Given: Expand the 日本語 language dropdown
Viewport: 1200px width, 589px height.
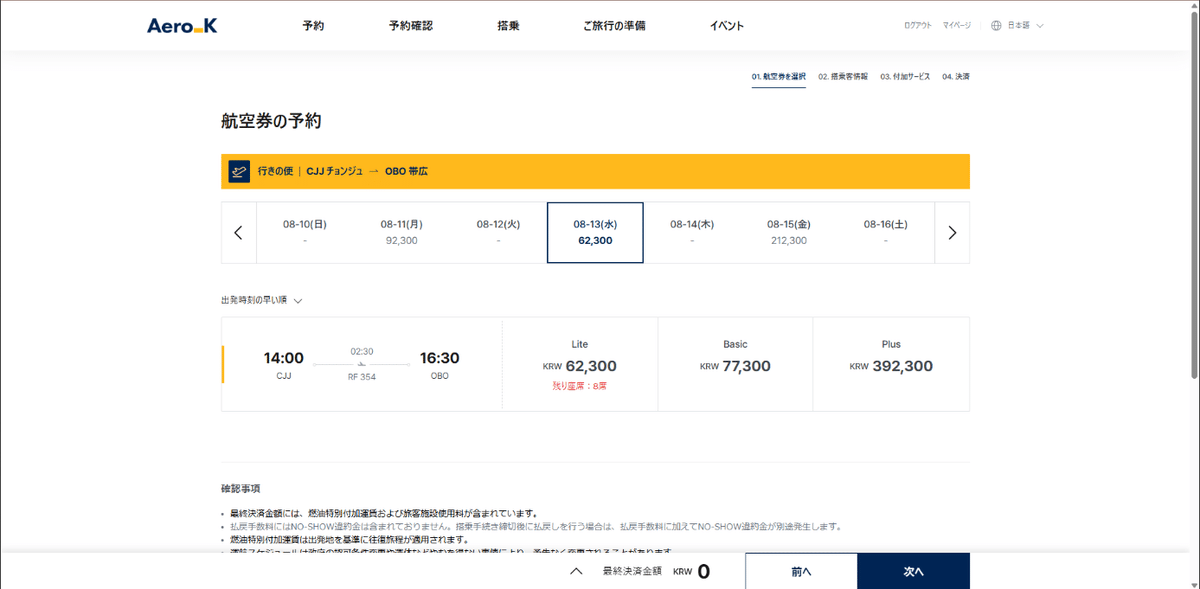Looking at the screenshot, I should (1025, 26).
